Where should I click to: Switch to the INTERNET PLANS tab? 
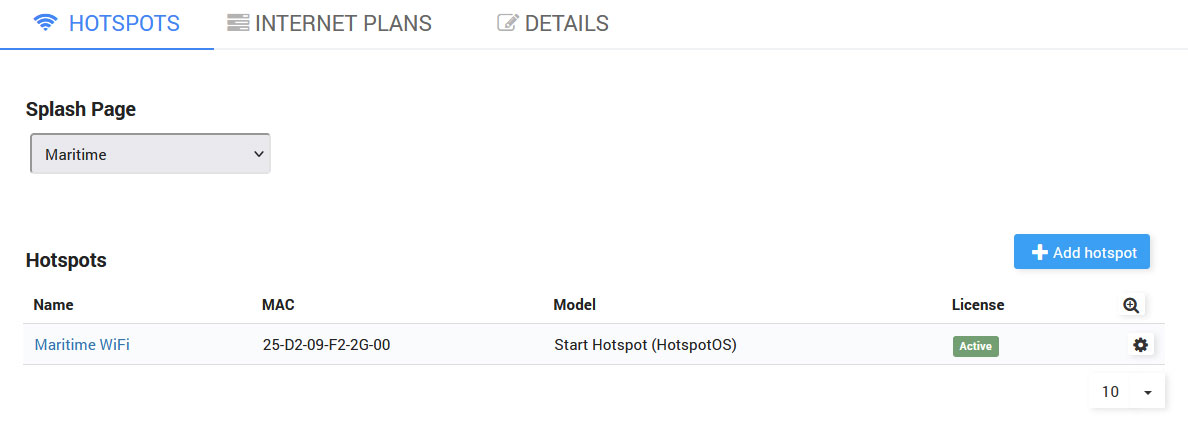click(x=343, y=23)
